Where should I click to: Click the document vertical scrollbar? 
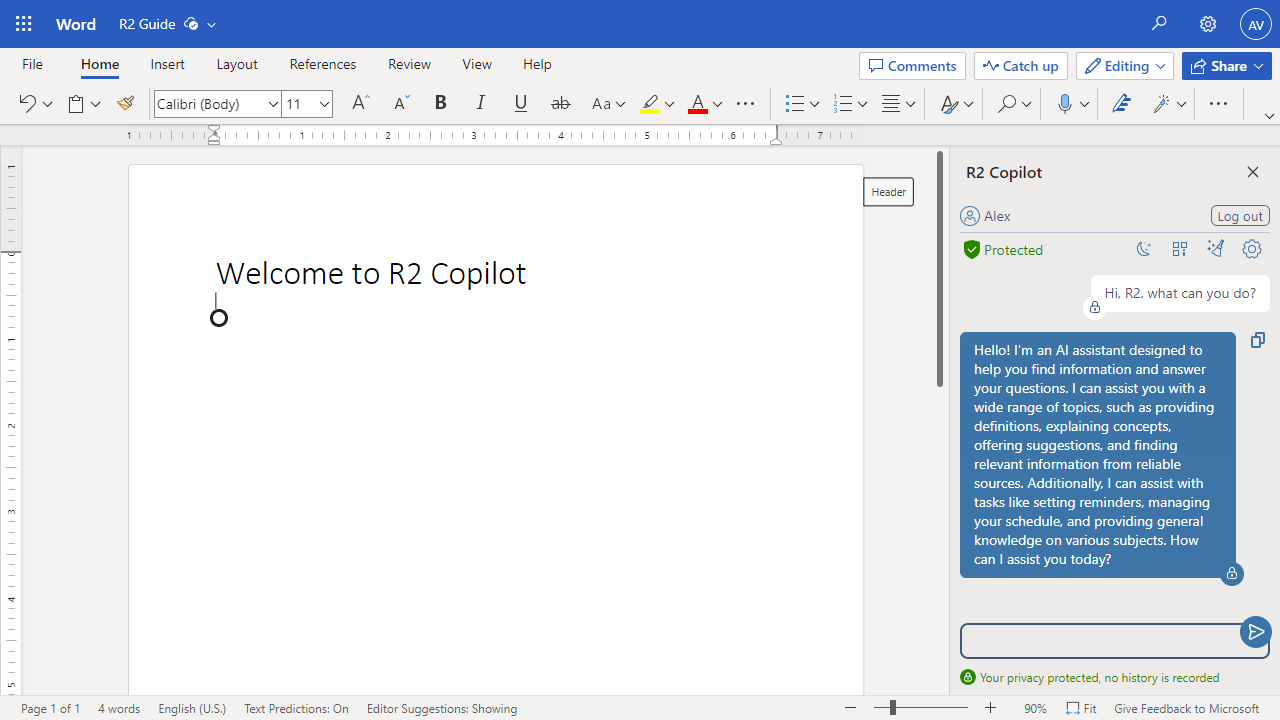(940, 269)
